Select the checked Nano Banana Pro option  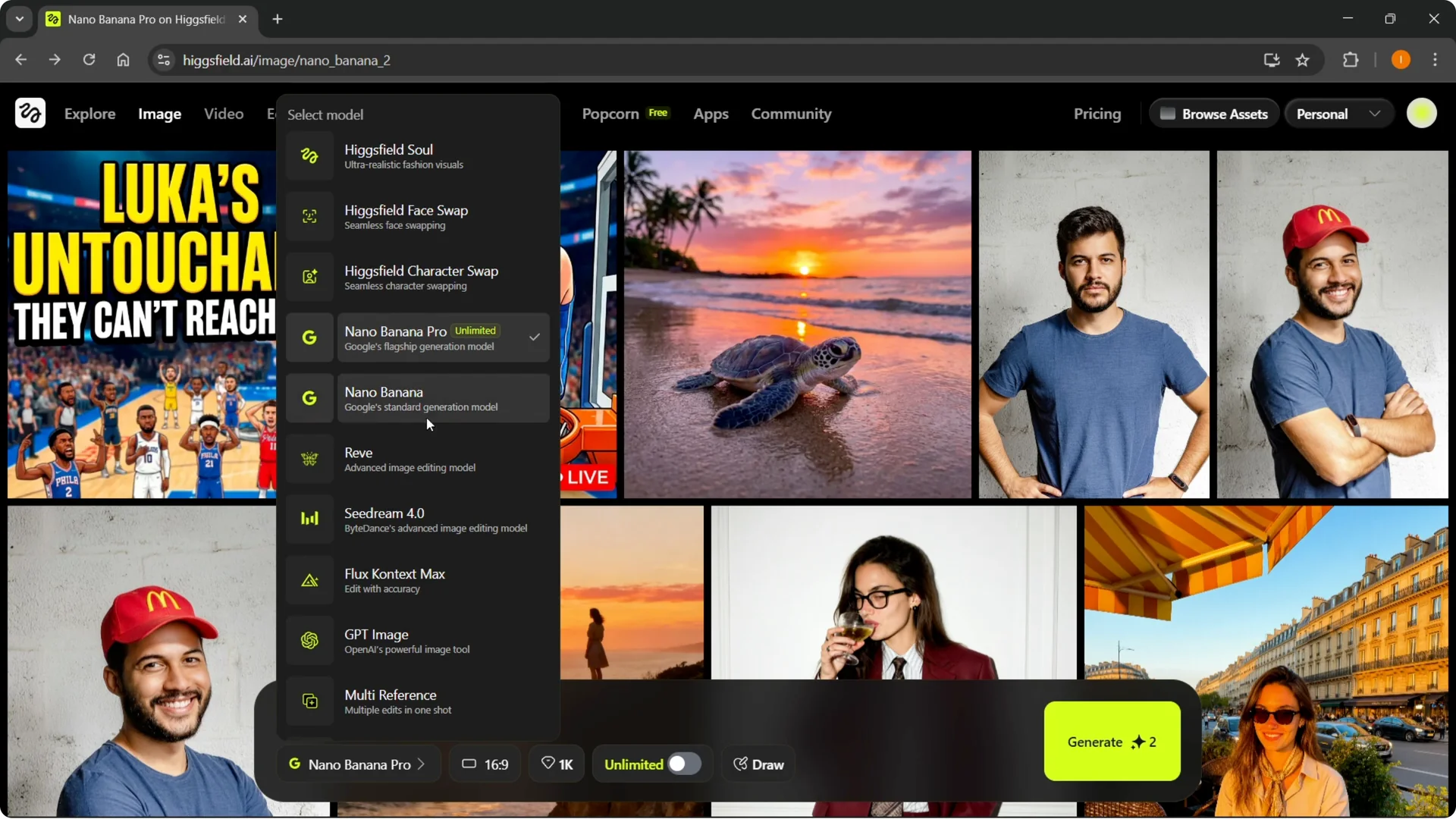point(443,338)
